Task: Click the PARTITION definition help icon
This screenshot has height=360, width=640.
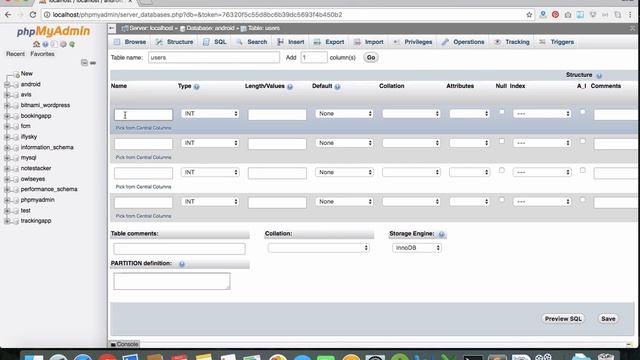Action: click(182, 264)
